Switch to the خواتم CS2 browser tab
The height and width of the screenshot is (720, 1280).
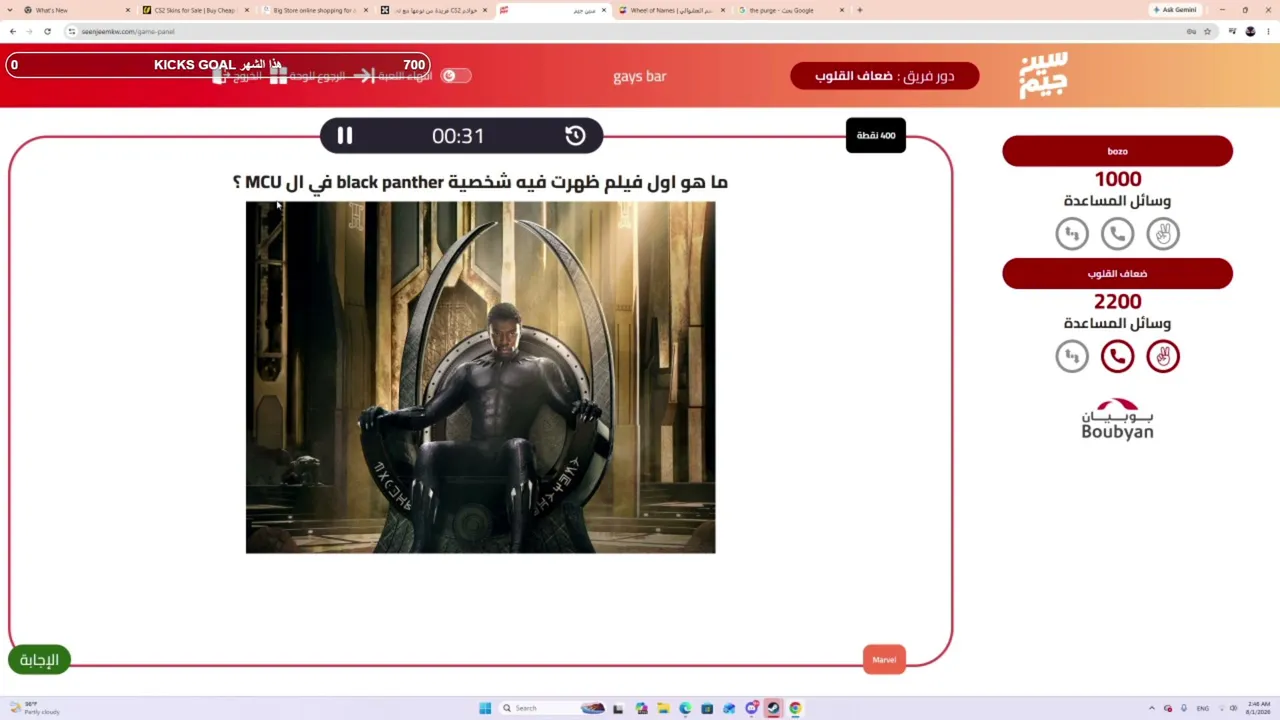434,10
